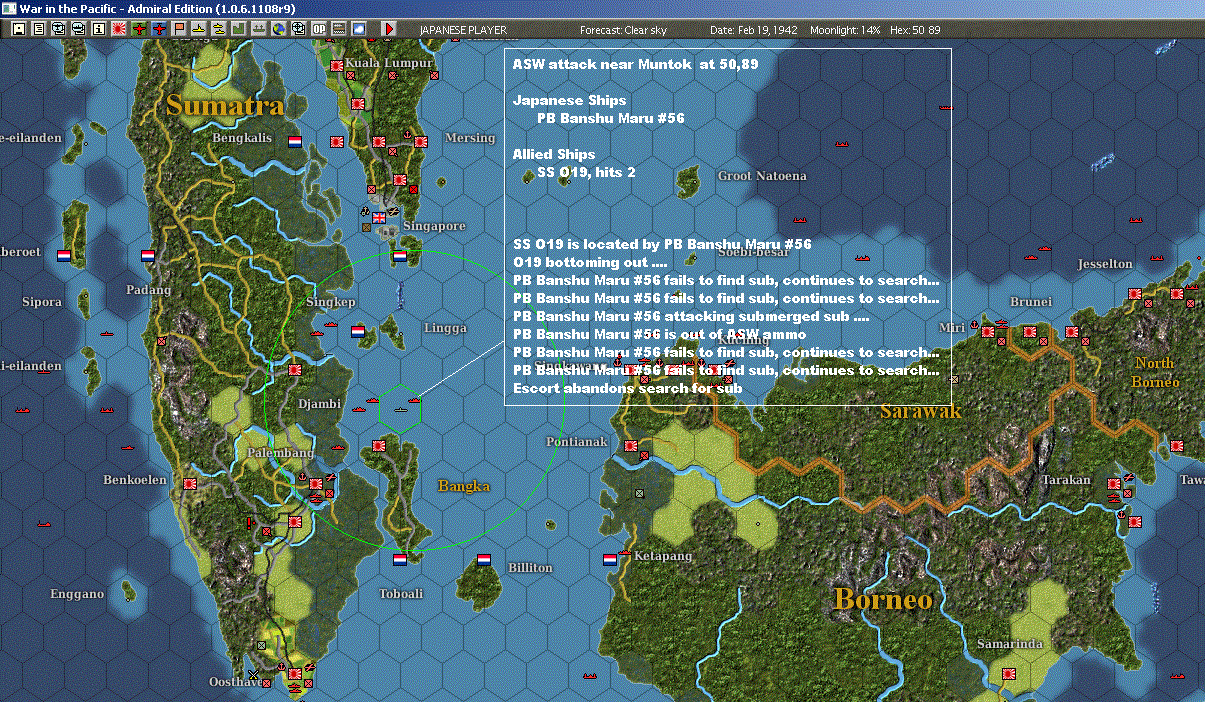Screen dimensions: 1205x702
Task: Click the Sarawak region label
Action: click(x=920, y=411)
